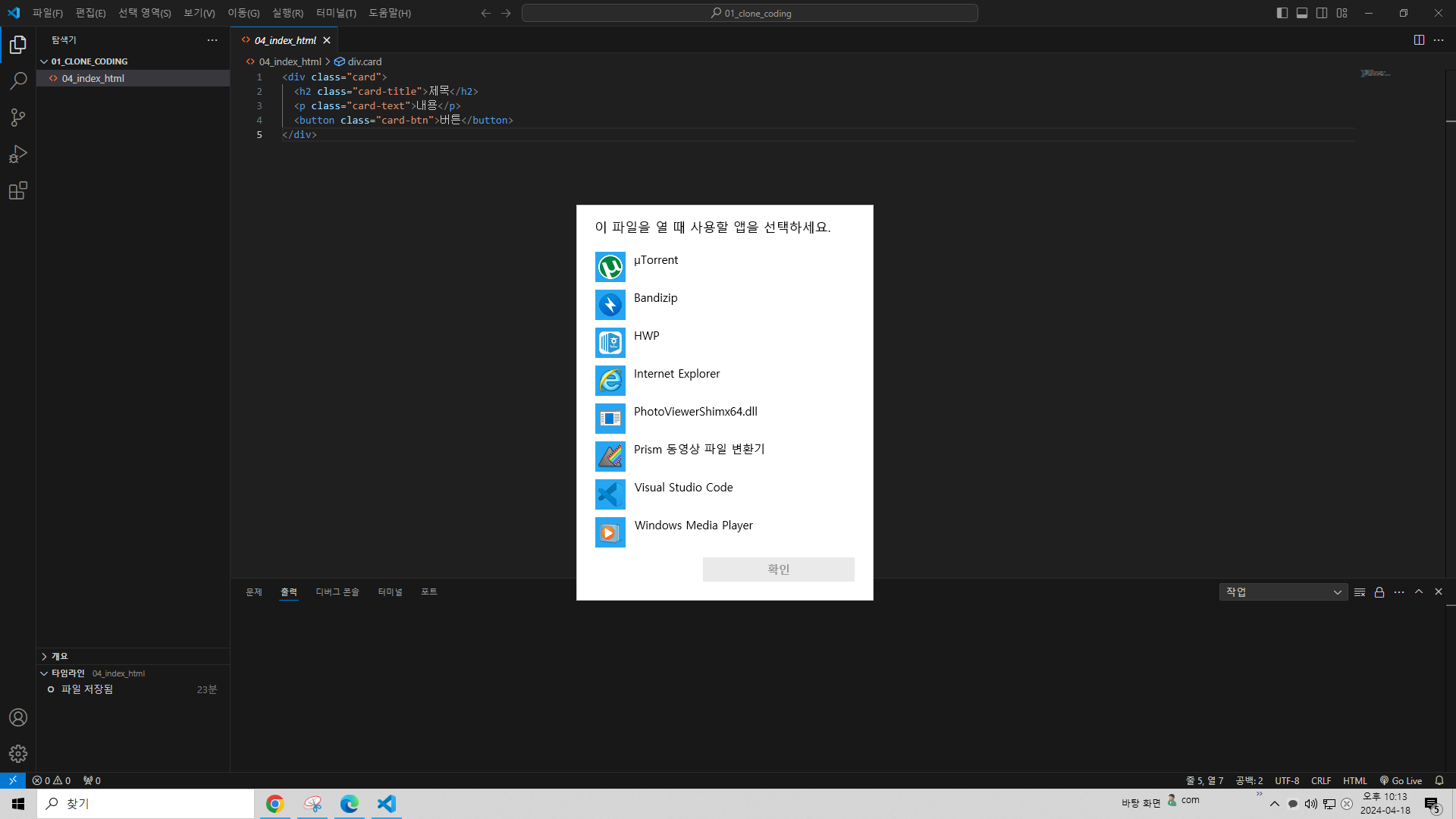
Task: Choose the Visual Studio Code app icon
Action: coord(610,494)
